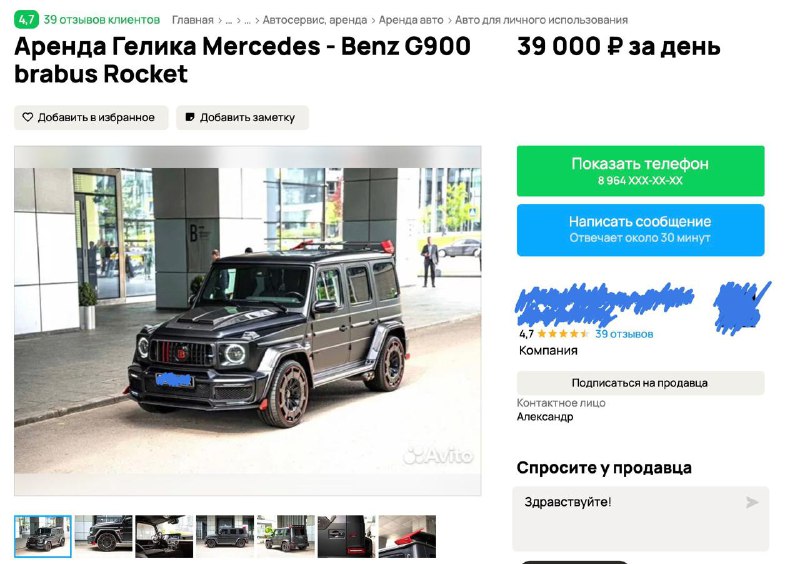The image size is (800, 564).
Task: Subscribe via Подписаться на продавца
Action: (640, 383)
